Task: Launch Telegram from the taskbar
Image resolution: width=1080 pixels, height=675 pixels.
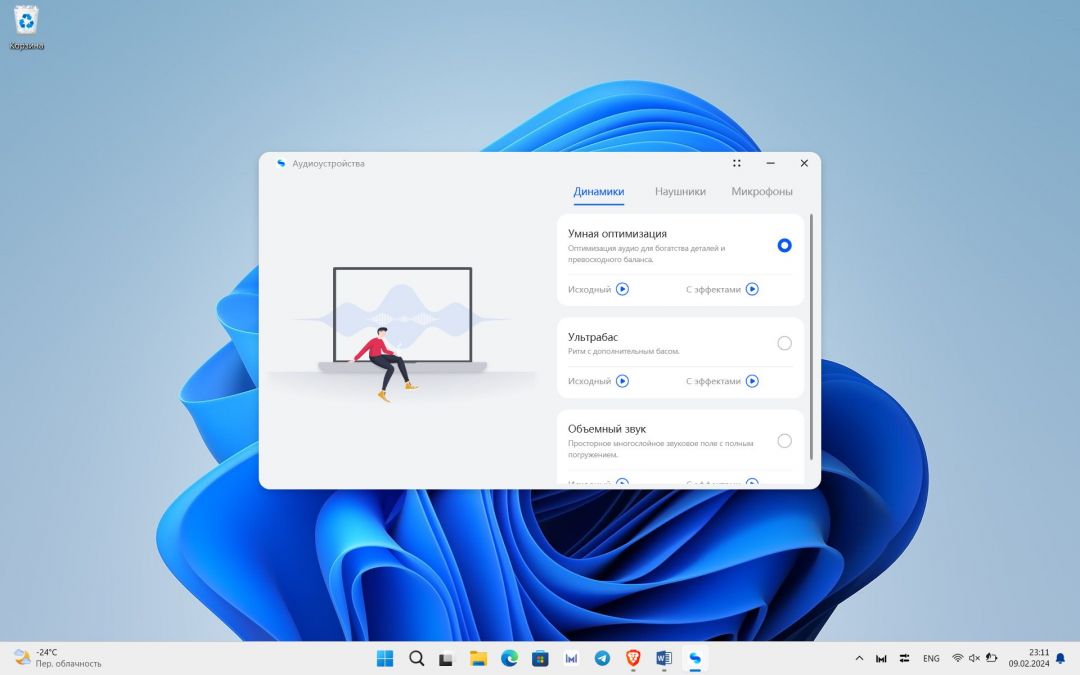Action: click(602, 658)
